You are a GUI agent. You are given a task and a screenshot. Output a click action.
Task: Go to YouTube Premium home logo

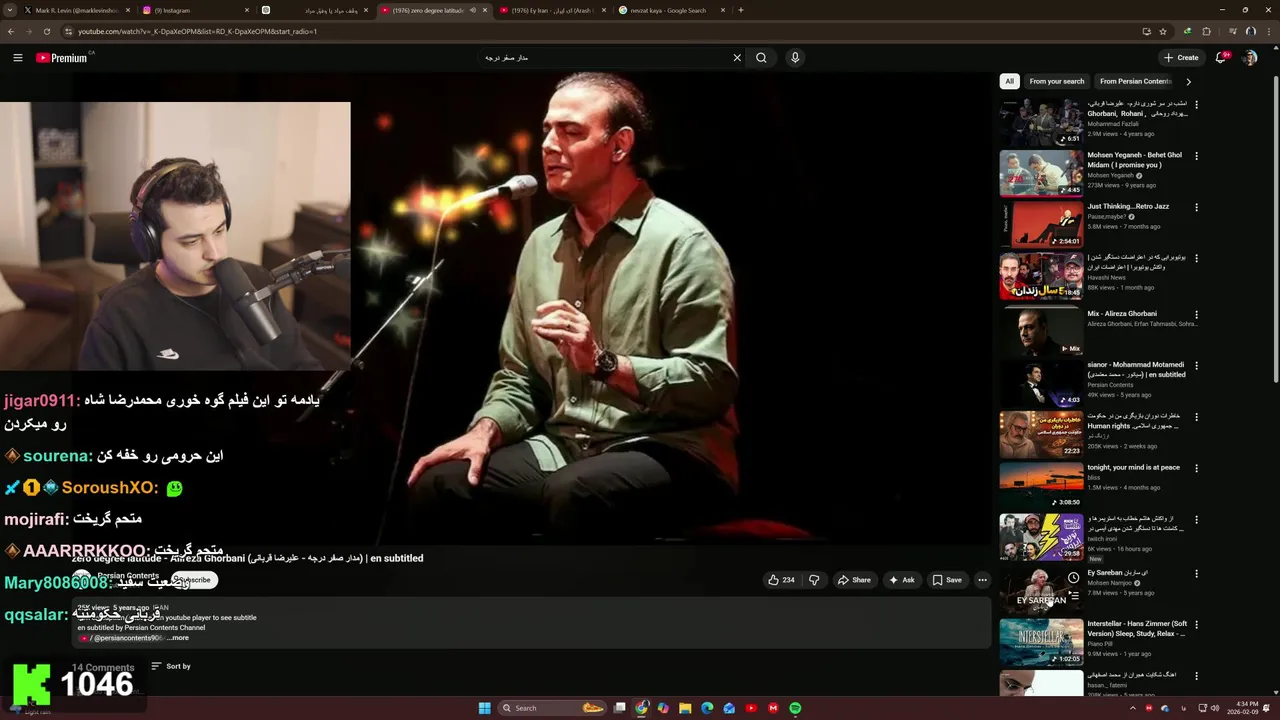[62, 58]
